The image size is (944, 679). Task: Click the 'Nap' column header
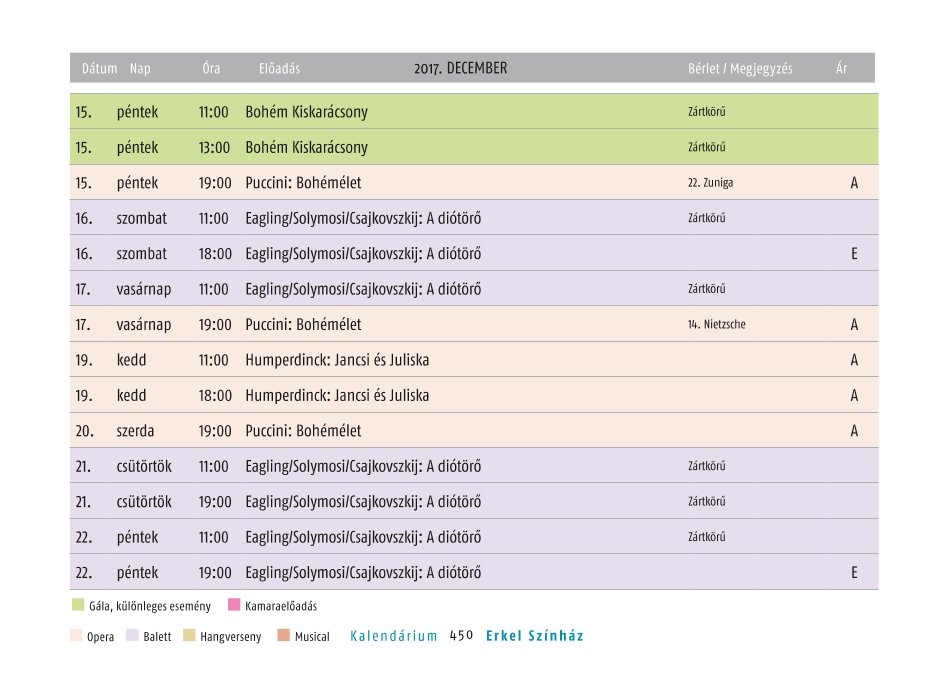[x=140, y=69]
